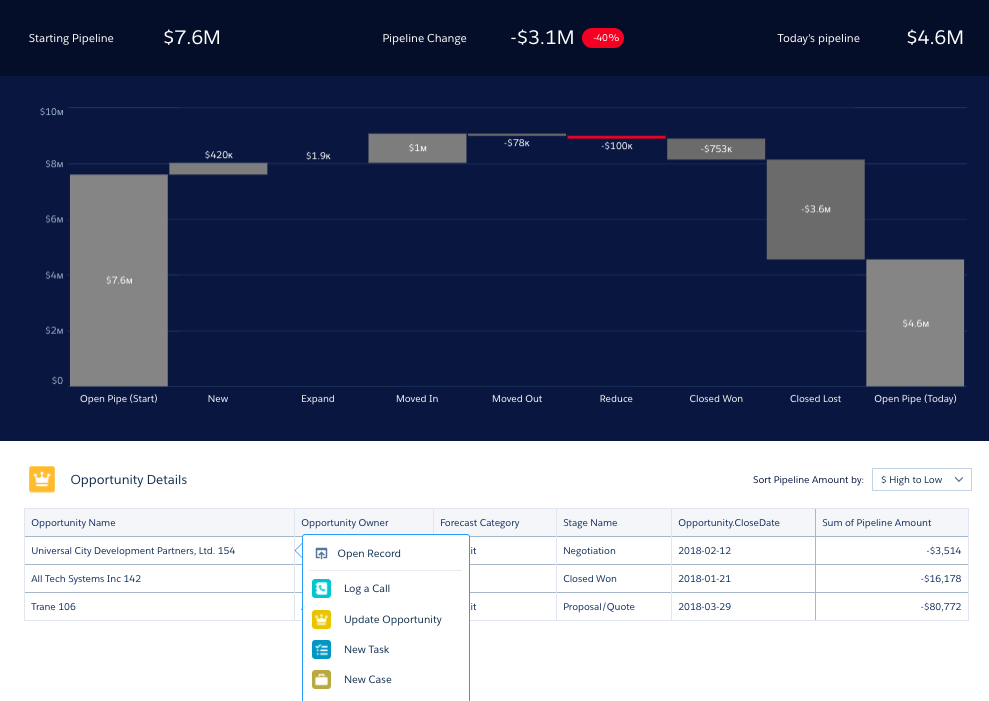Choose Log a Call menu entry

(x=367, y=589)
